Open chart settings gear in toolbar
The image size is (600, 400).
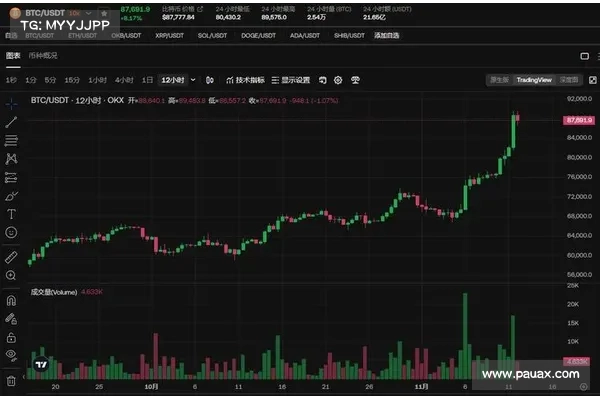coord(338,80)
